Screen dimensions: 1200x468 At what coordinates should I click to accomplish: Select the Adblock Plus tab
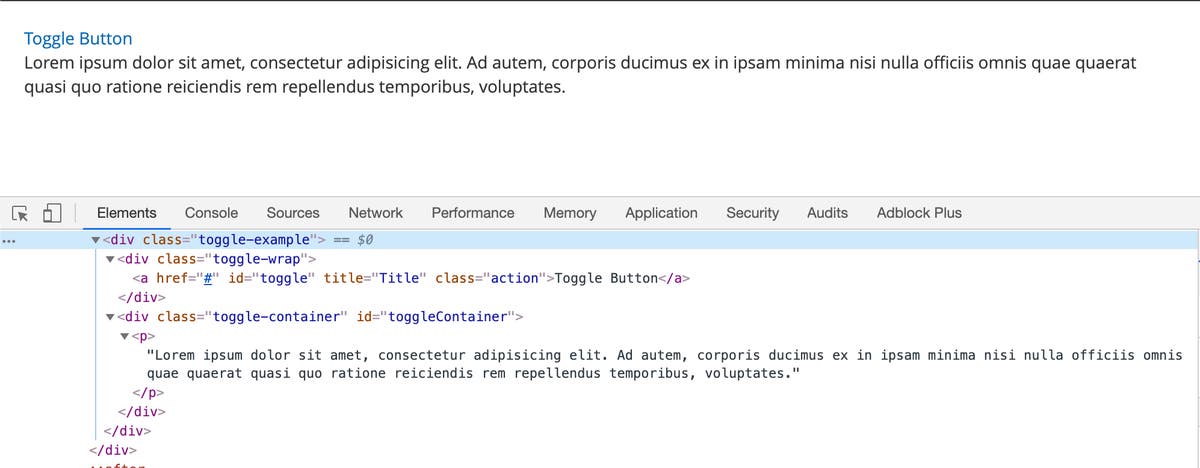tap(919, 213)
